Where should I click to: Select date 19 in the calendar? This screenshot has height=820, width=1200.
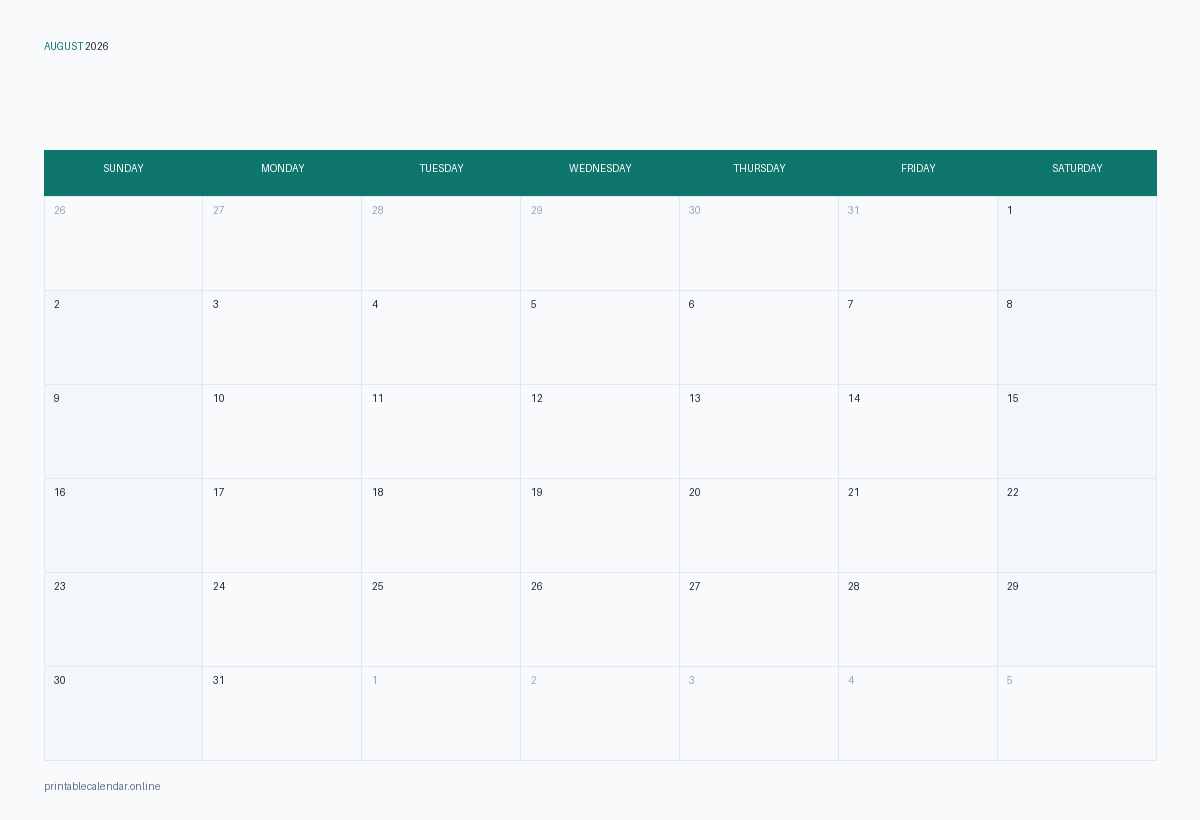tap(600, 525)
